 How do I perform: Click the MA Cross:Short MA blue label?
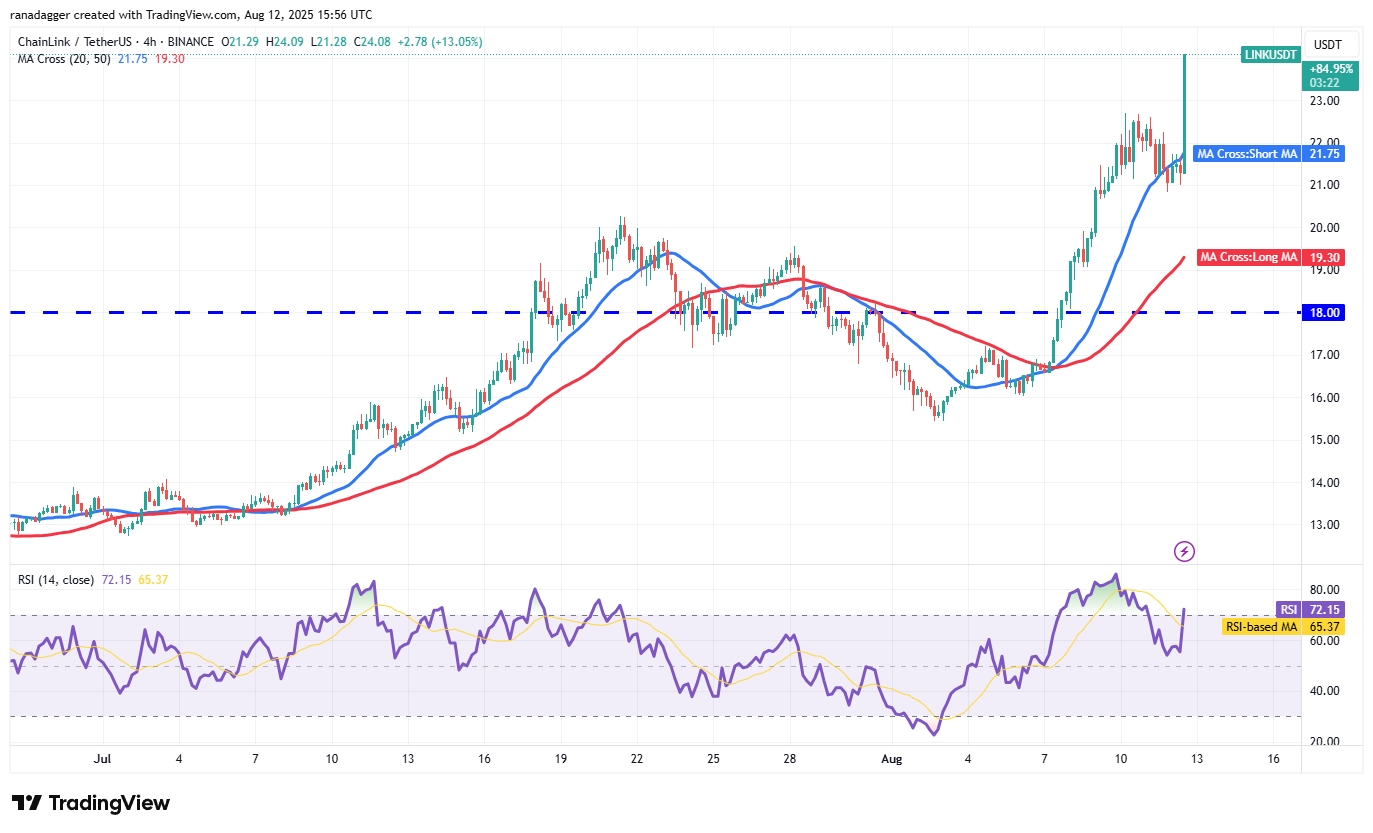click(x=1247, y=154)
